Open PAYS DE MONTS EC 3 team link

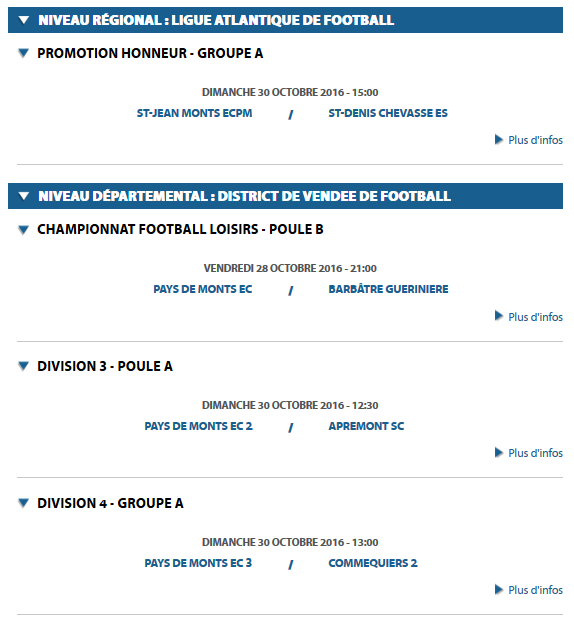[198, 563]
